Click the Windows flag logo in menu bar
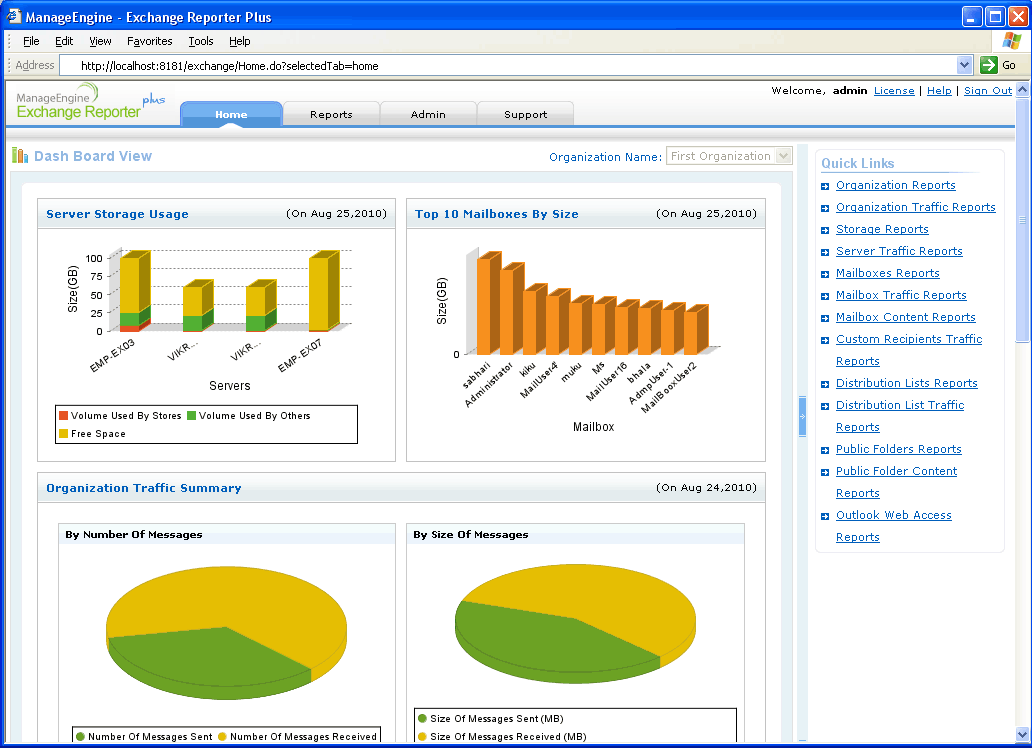 click(1012, 41)
